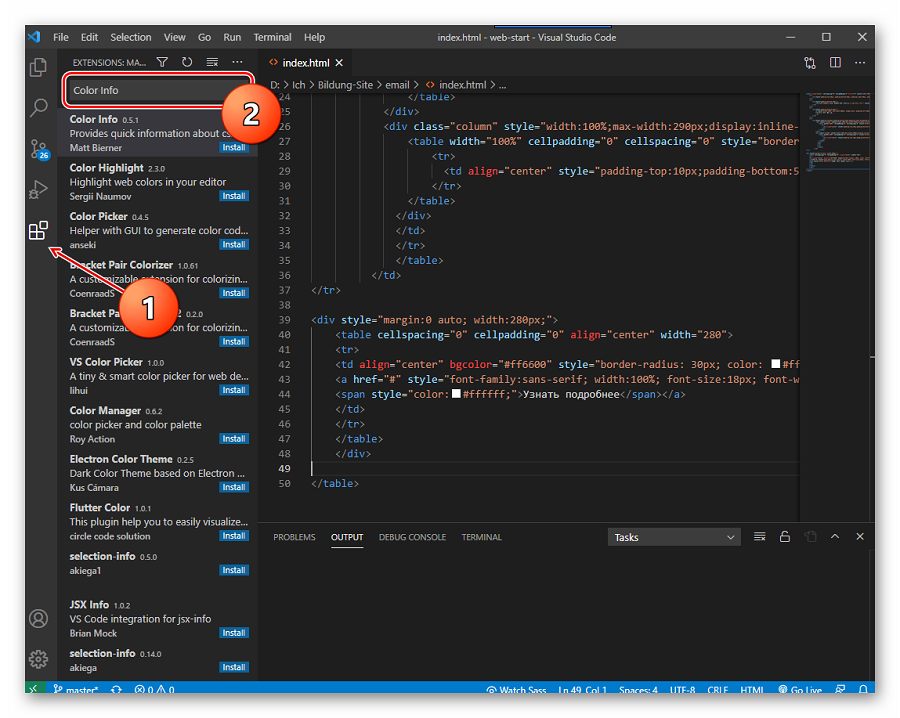This screenshot has height=718, width=900.
Task: Select the index.html editor tab
Action: (305, 63)
